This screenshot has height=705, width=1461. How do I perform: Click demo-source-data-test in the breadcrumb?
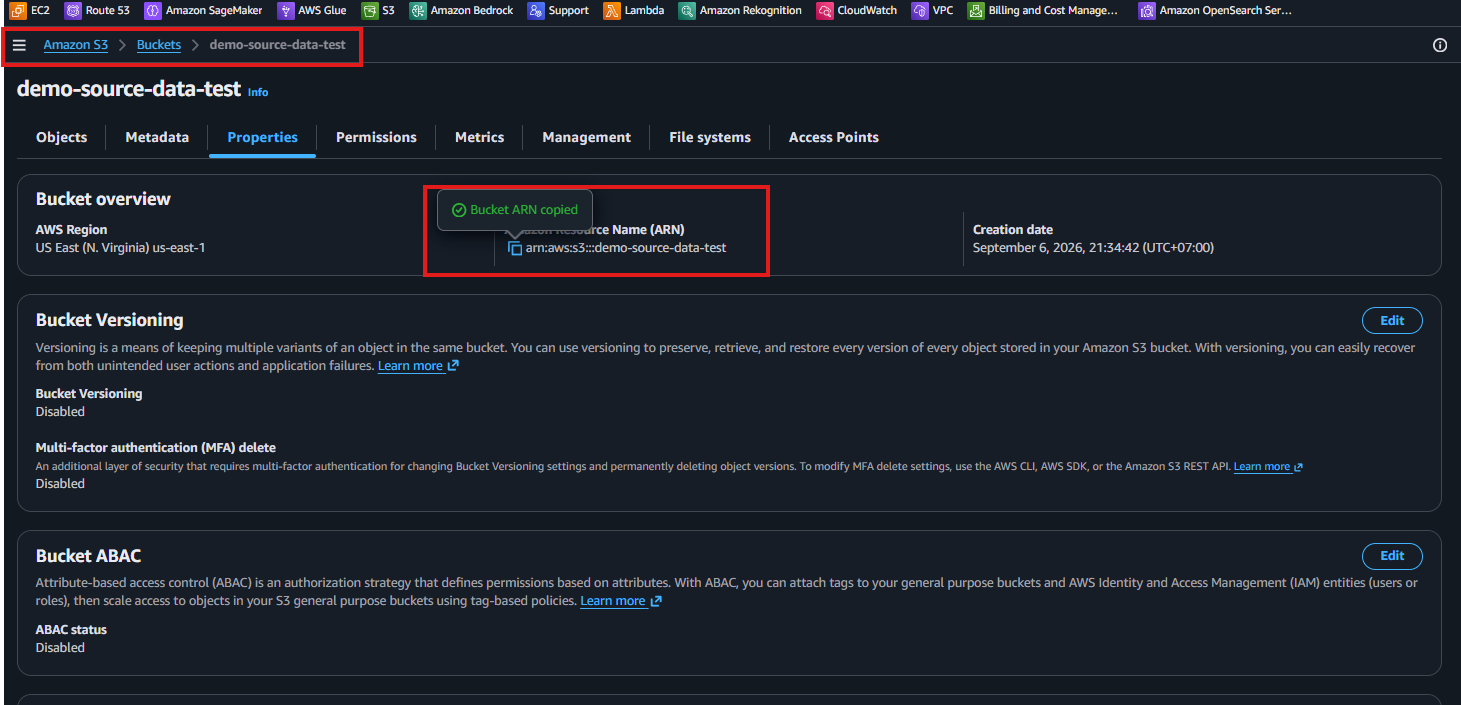(x=277, y=45)
